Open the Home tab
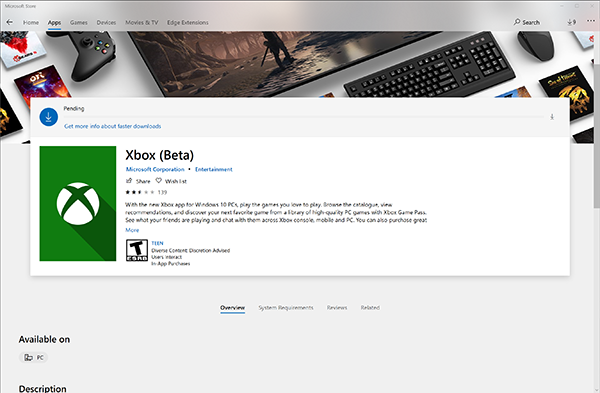Image resolution: width=600 pixels, height=393 pixels. click(x=31, y=23)
